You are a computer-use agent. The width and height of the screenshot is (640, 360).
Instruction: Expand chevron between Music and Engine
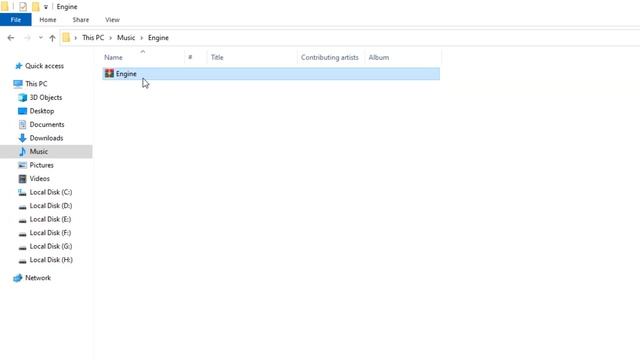coord(142,38)
